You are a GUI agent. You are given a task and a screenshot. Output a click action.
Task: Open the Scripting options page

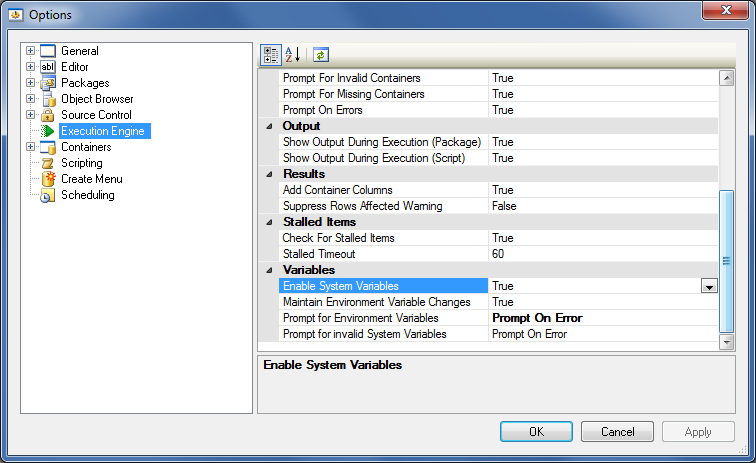pos(81,163)
